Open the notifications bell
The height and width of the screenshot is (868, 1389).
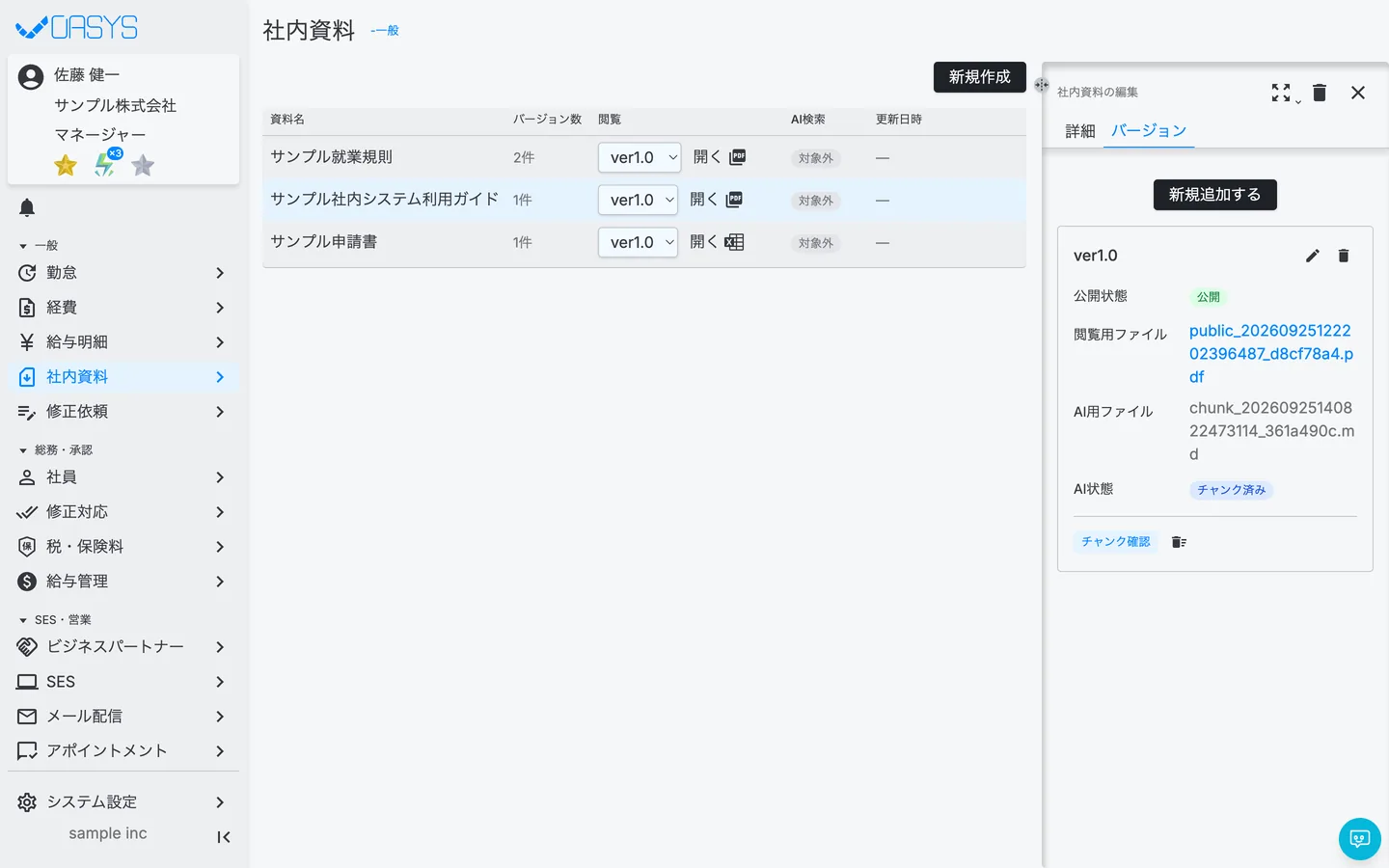[x=27, y=207]
